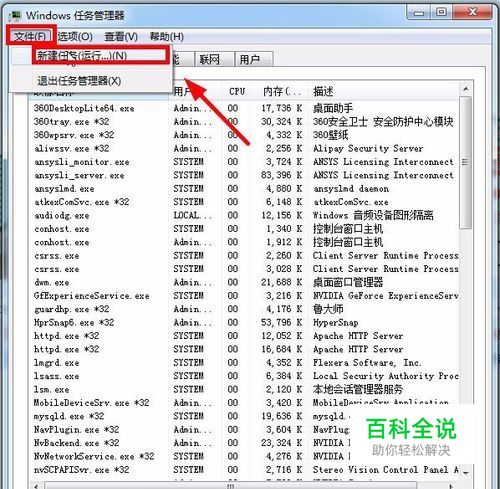Click the 桌面助手 description cell
The width and height of the screenshot is (500, 489).
[333, 108]
